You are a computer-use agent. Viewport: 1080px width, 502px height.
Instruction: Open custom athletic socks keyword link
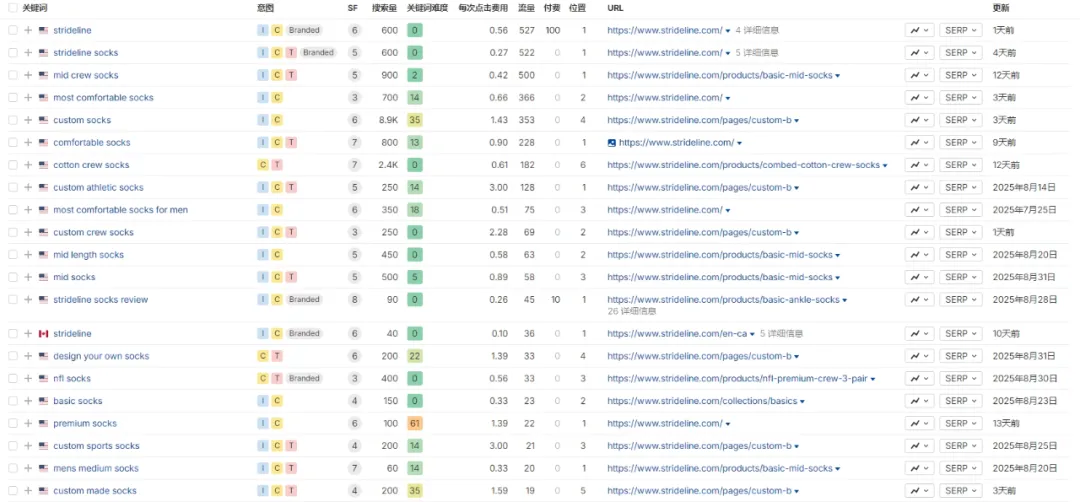pyautogui.click(x=98, y=187)
